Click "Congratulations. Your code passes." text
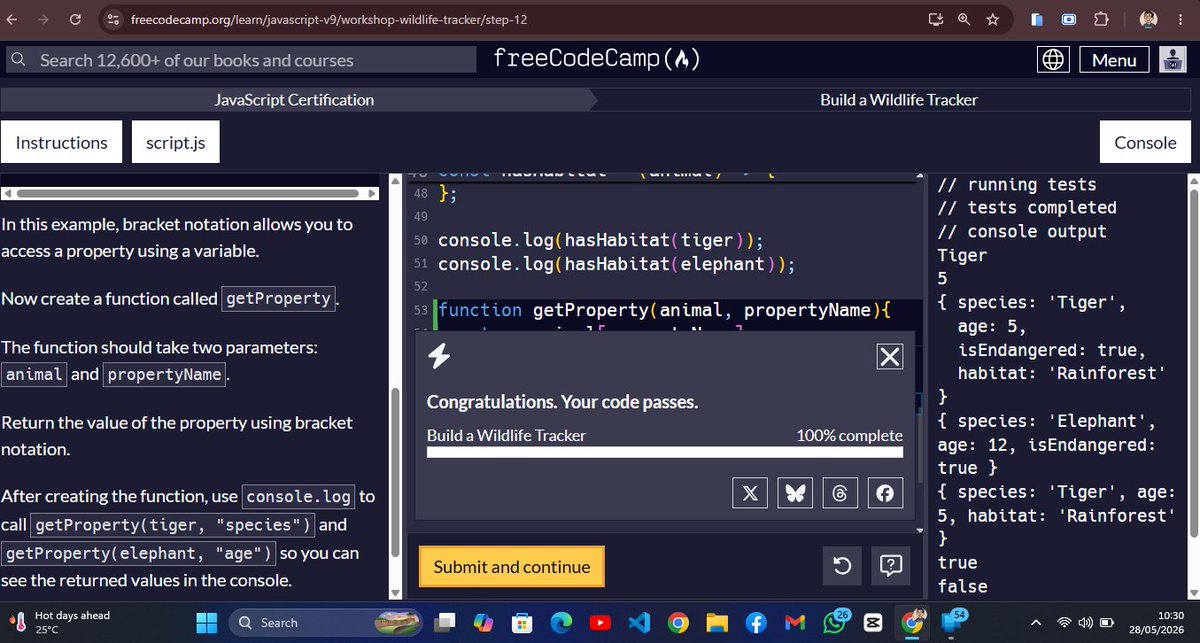The image size is (1200, 643). (562, 402)
